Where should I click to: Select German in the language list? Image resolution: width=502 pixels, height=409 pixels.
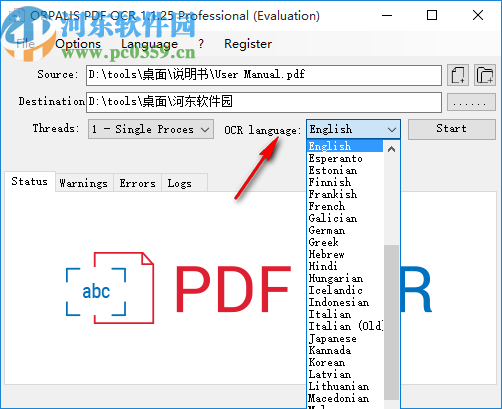pos(345,230)
